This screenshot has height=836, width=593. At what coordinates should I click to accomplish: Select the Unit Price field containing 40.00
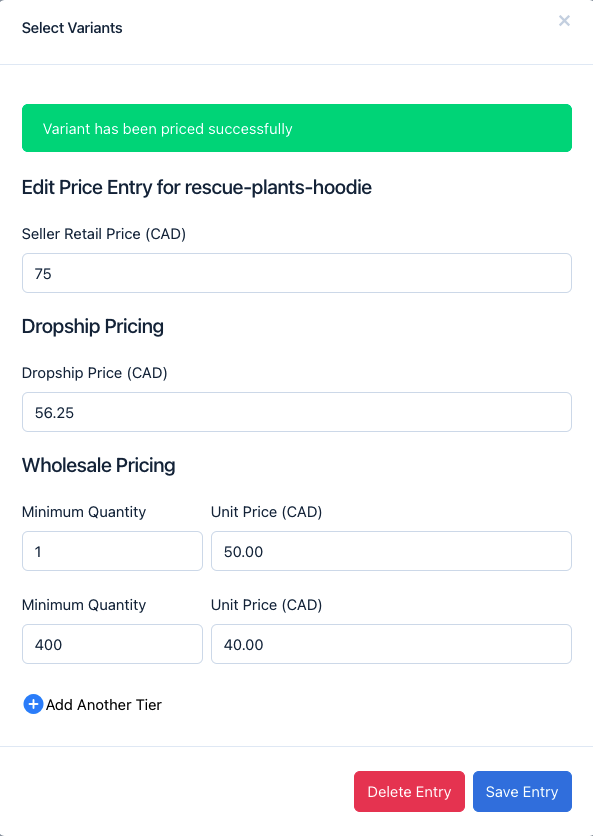point(391,644)
